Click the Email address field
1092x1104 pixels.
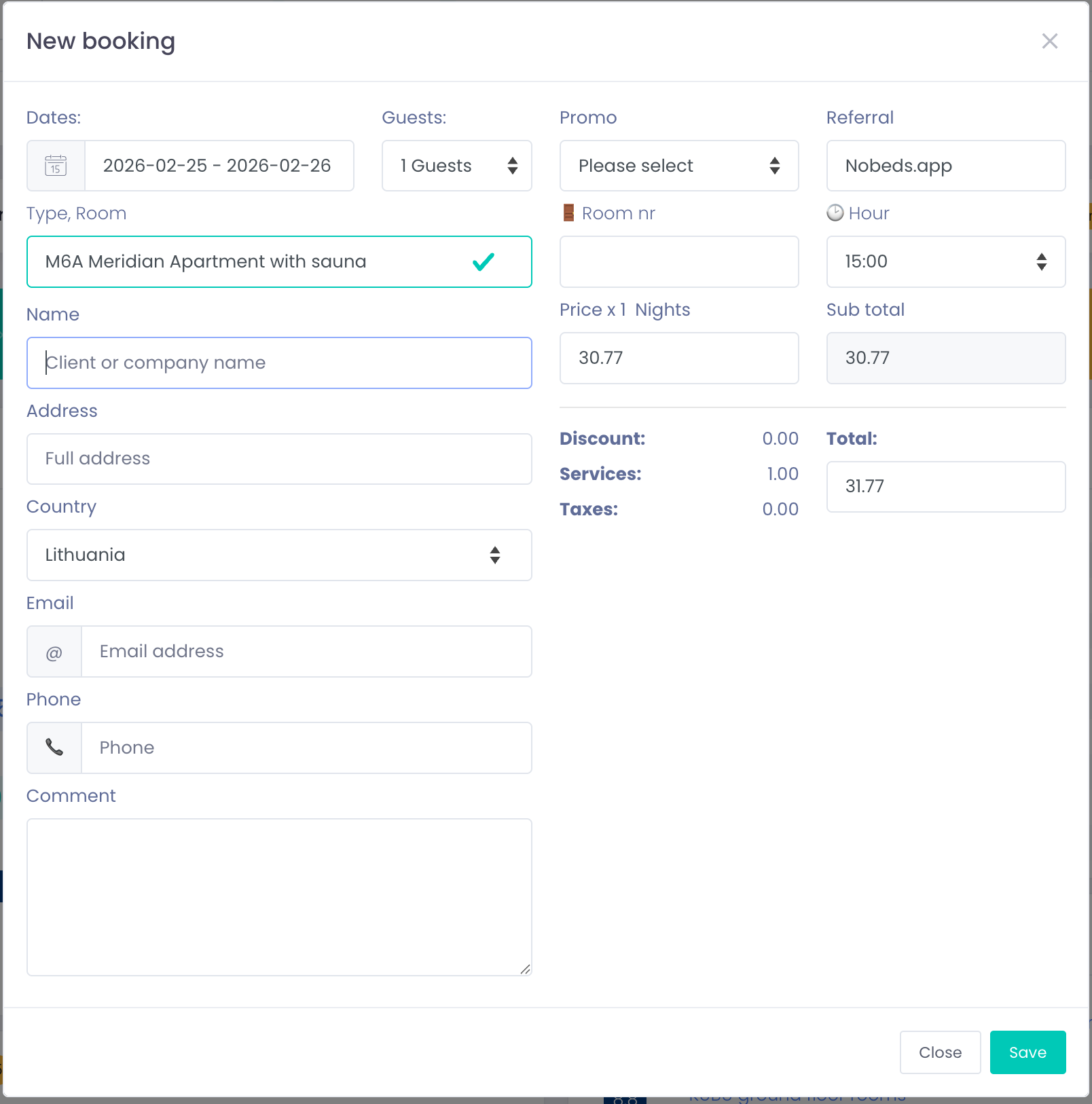click(306, 651)
